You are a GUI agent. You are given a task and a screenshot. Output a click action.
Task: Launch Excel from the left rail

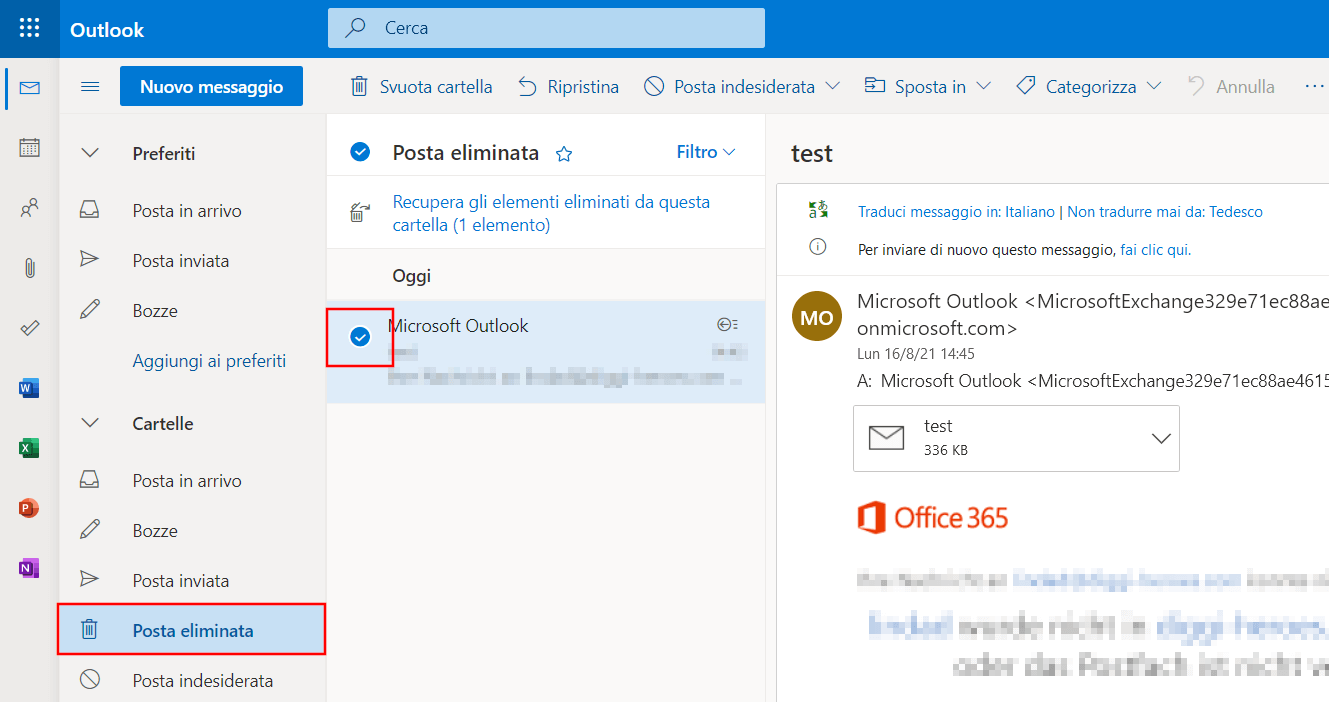(29, 448)
